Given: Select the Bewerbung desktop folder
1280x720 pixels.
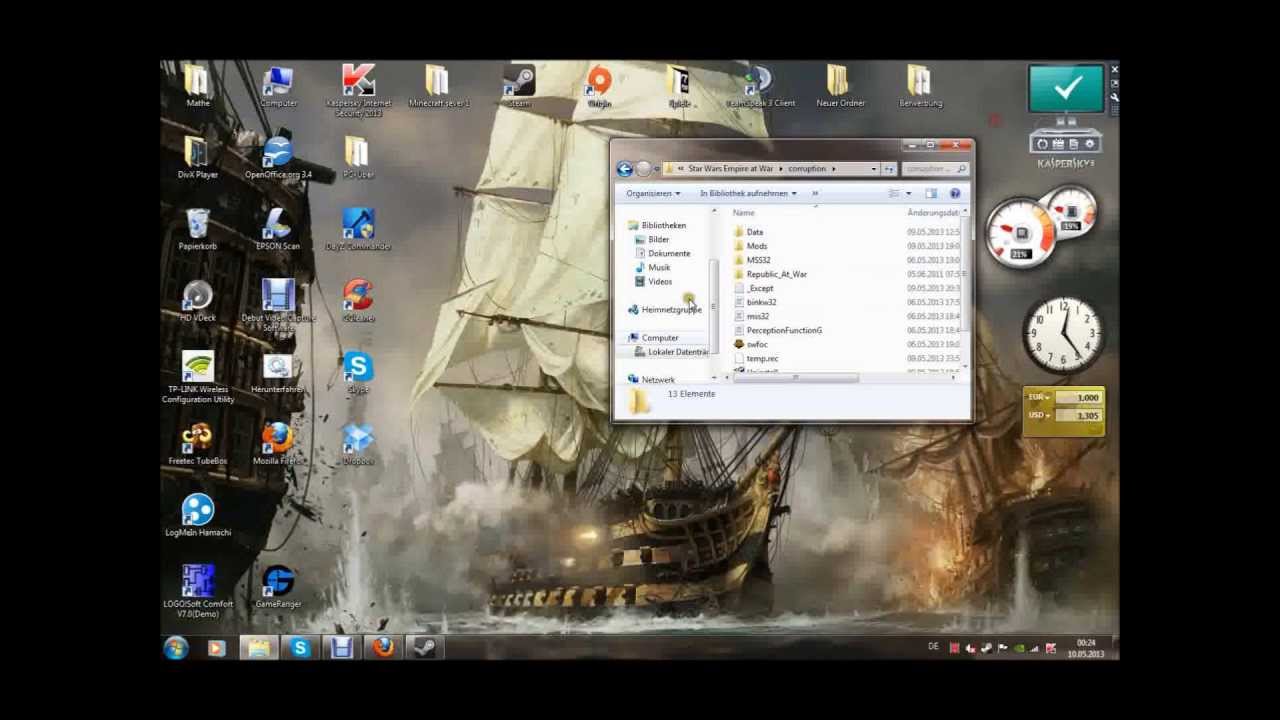Looking at the screenshot, I should click(x=920, y=87).
